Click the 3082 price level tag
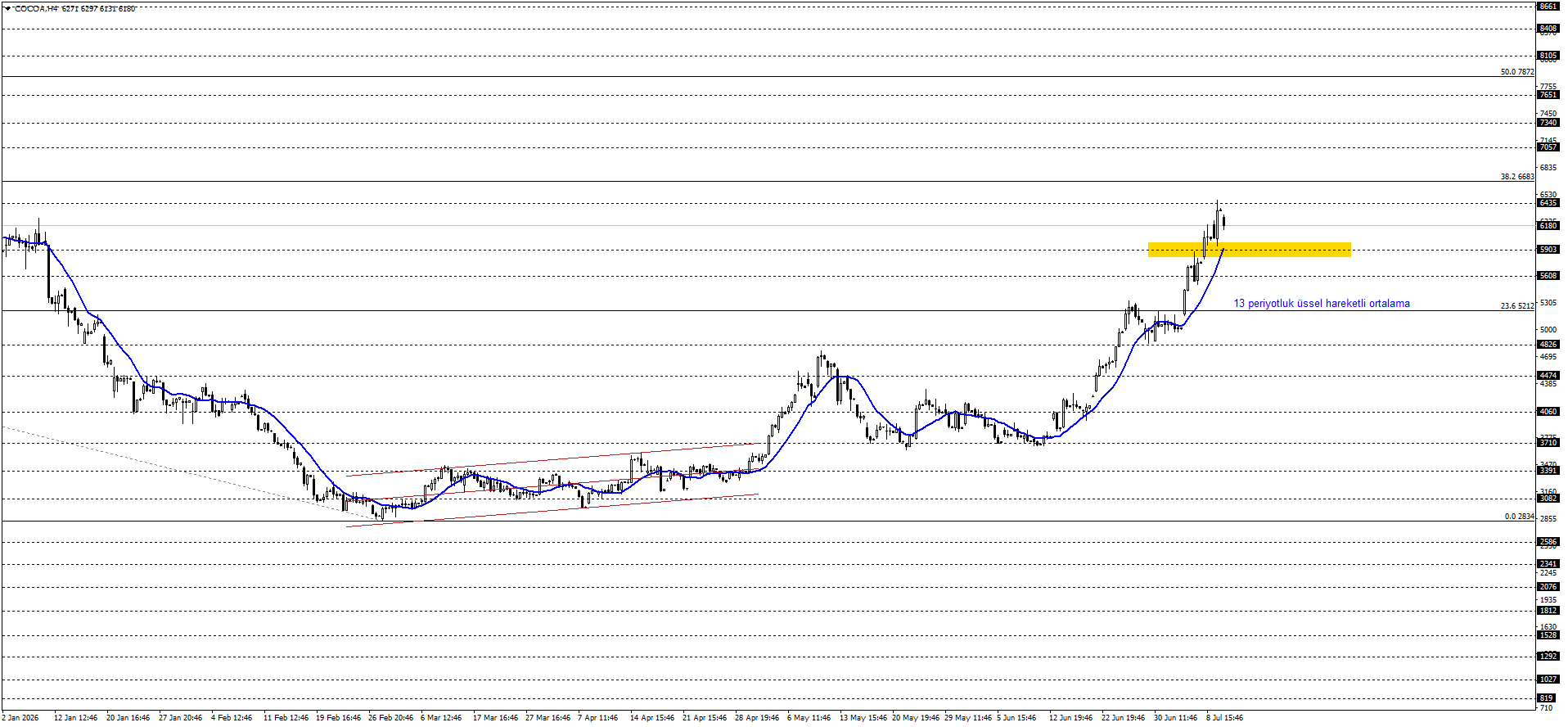 click(x=1548, y=499)
